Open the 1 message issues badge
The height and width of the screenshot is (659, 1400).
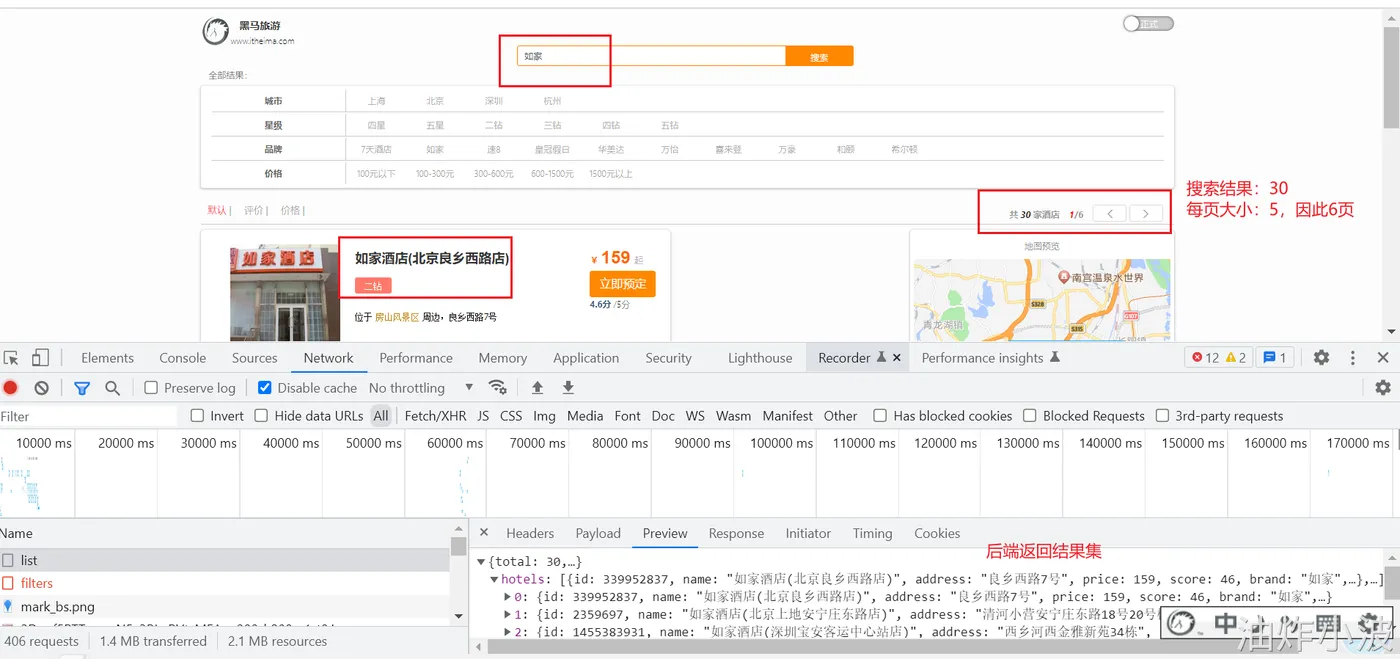(x=1275, y=358)
